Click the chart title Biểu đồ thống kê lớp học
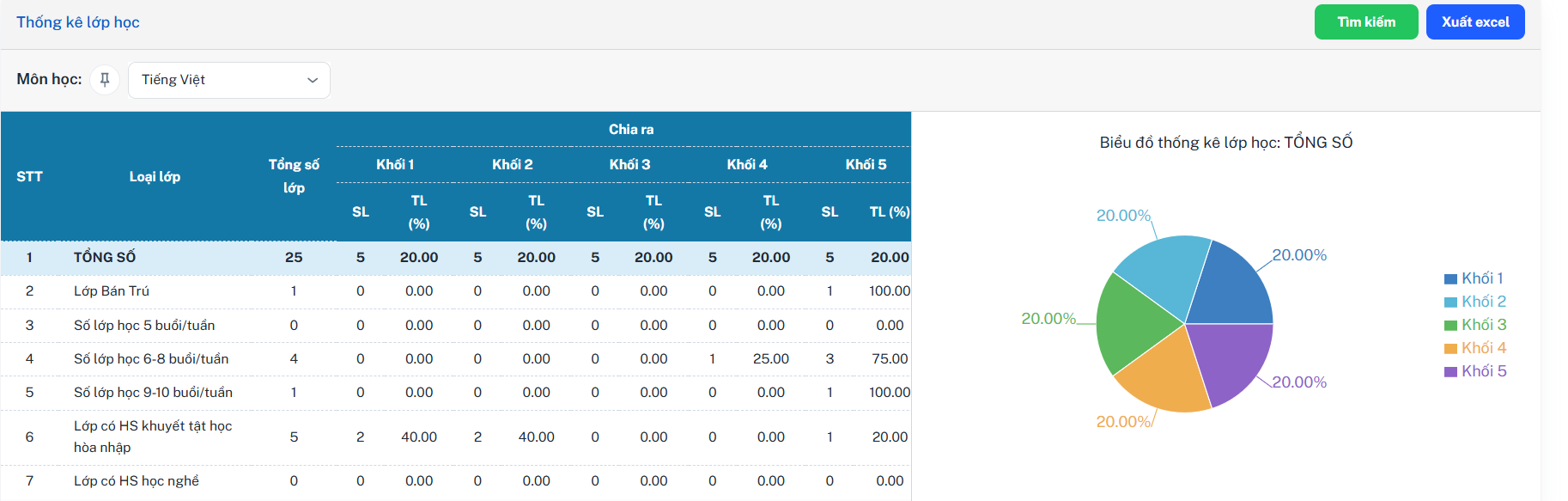1568x501 pixels. click(x=1226, y=143)
